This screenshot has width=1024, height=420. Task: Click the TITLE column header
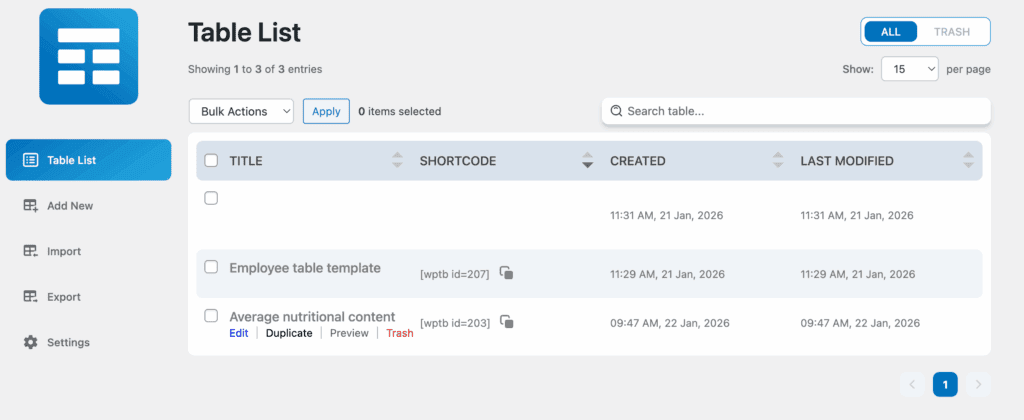[246, 161]
